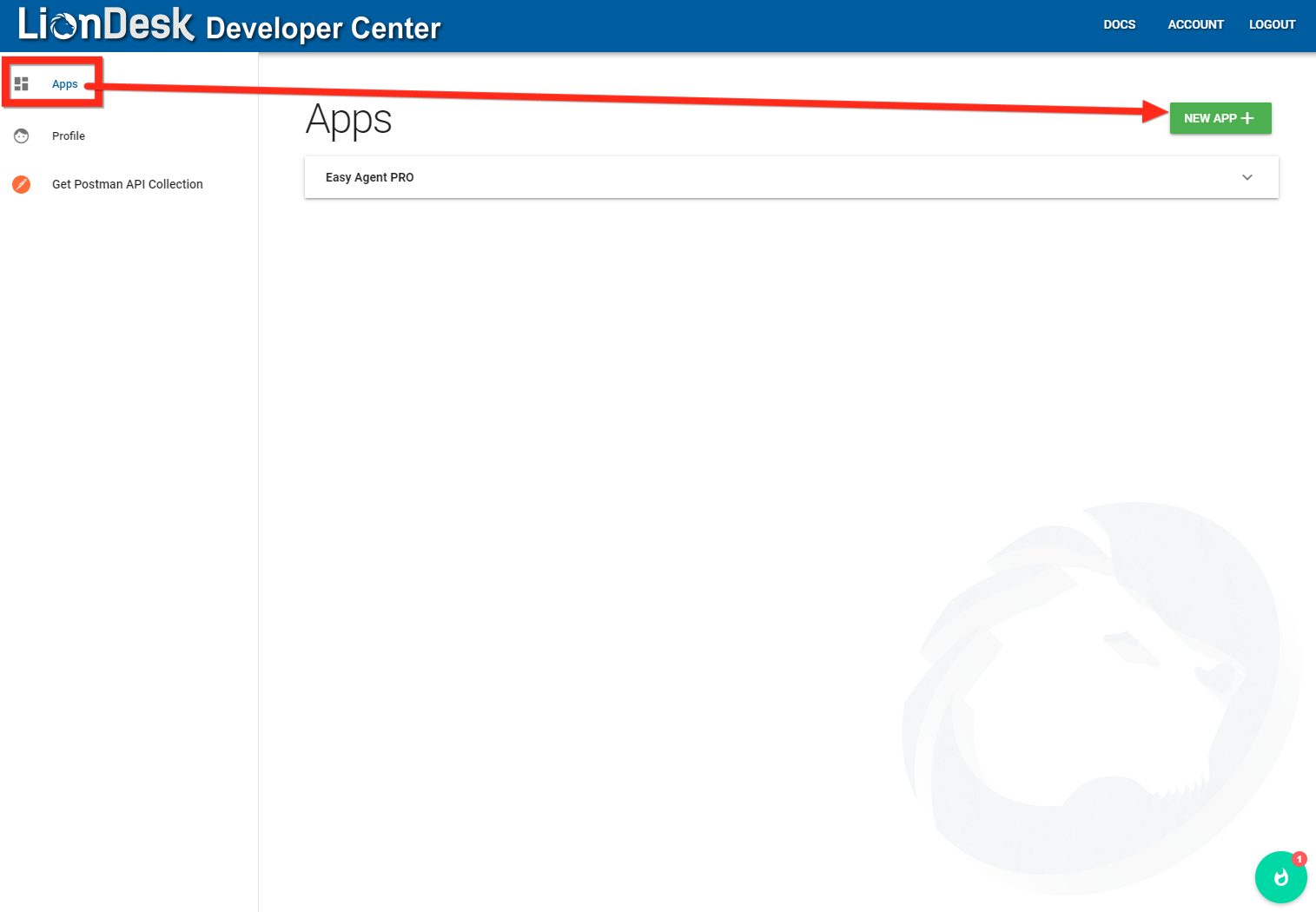
Task: Open Get Postman API Collection
Action: [128, 184]
